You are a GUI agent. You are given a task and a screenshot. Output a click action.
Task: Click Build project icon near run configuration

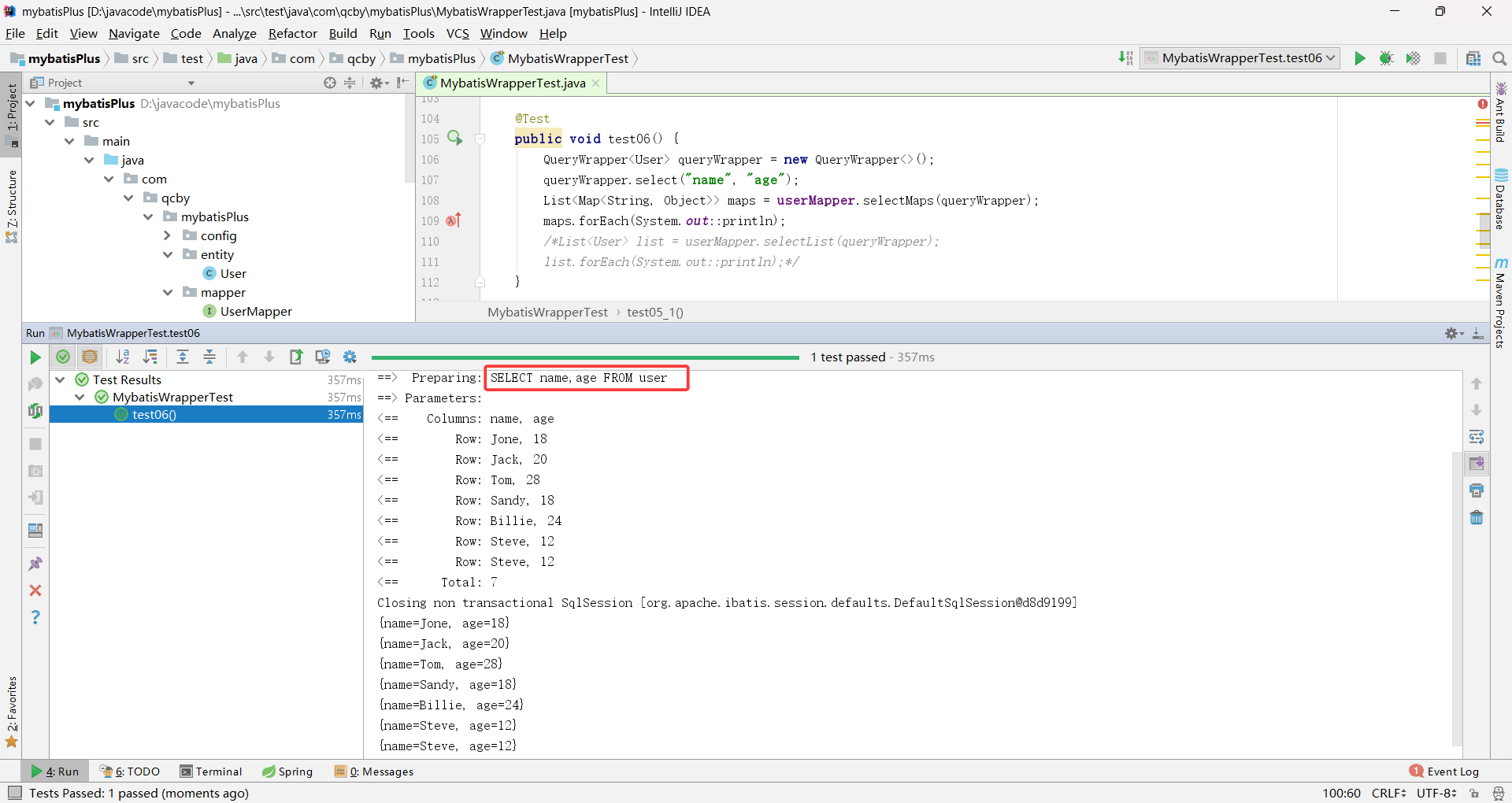(x=1126, y=58)
